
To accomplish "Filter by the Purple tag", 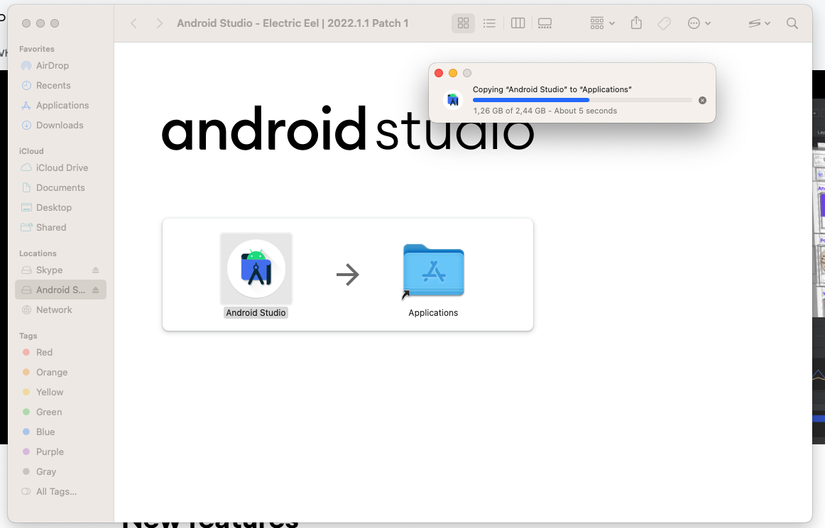I will click(x=61, y=452).
